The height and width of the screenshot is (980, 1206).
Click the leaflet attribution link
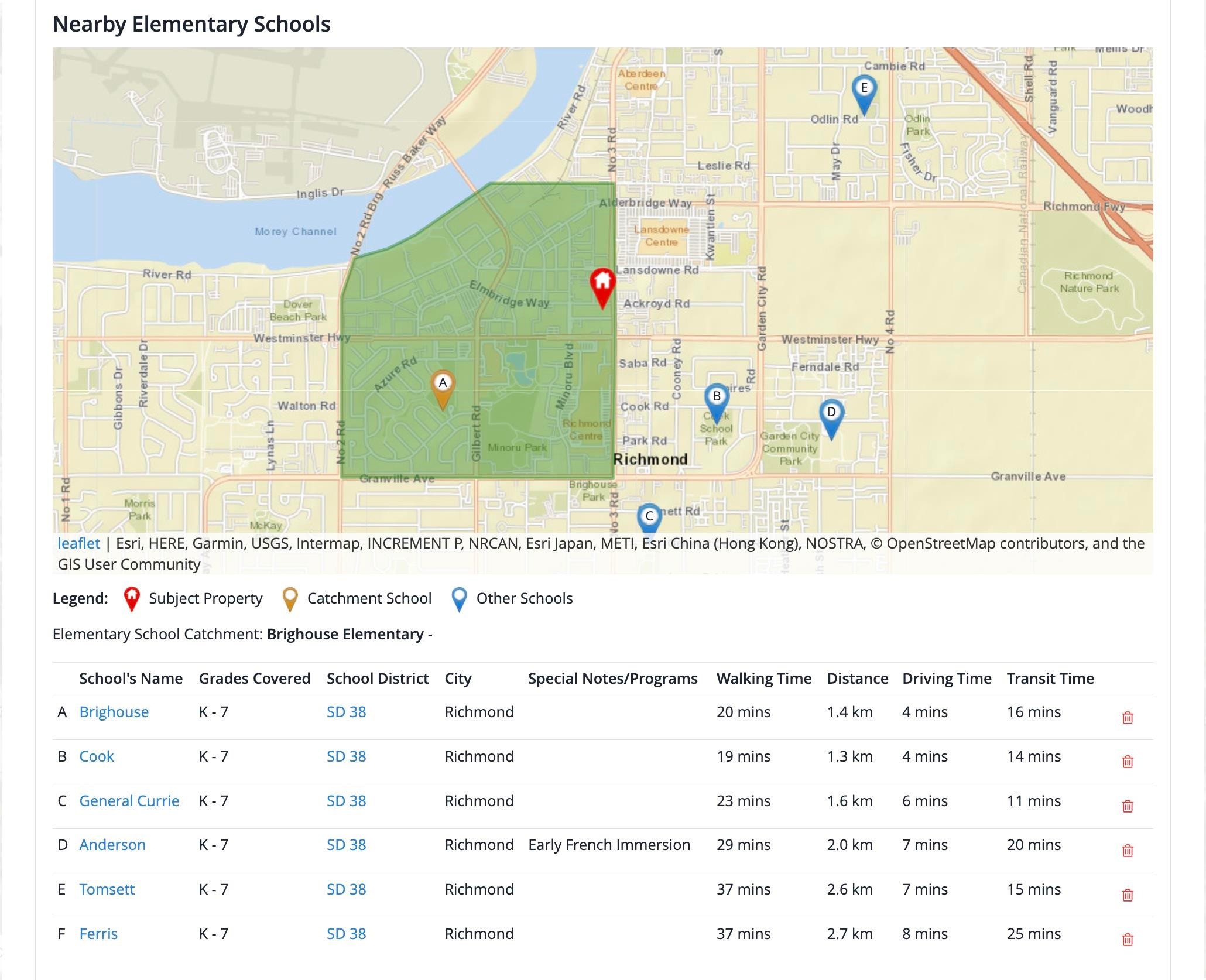(78, 543)
